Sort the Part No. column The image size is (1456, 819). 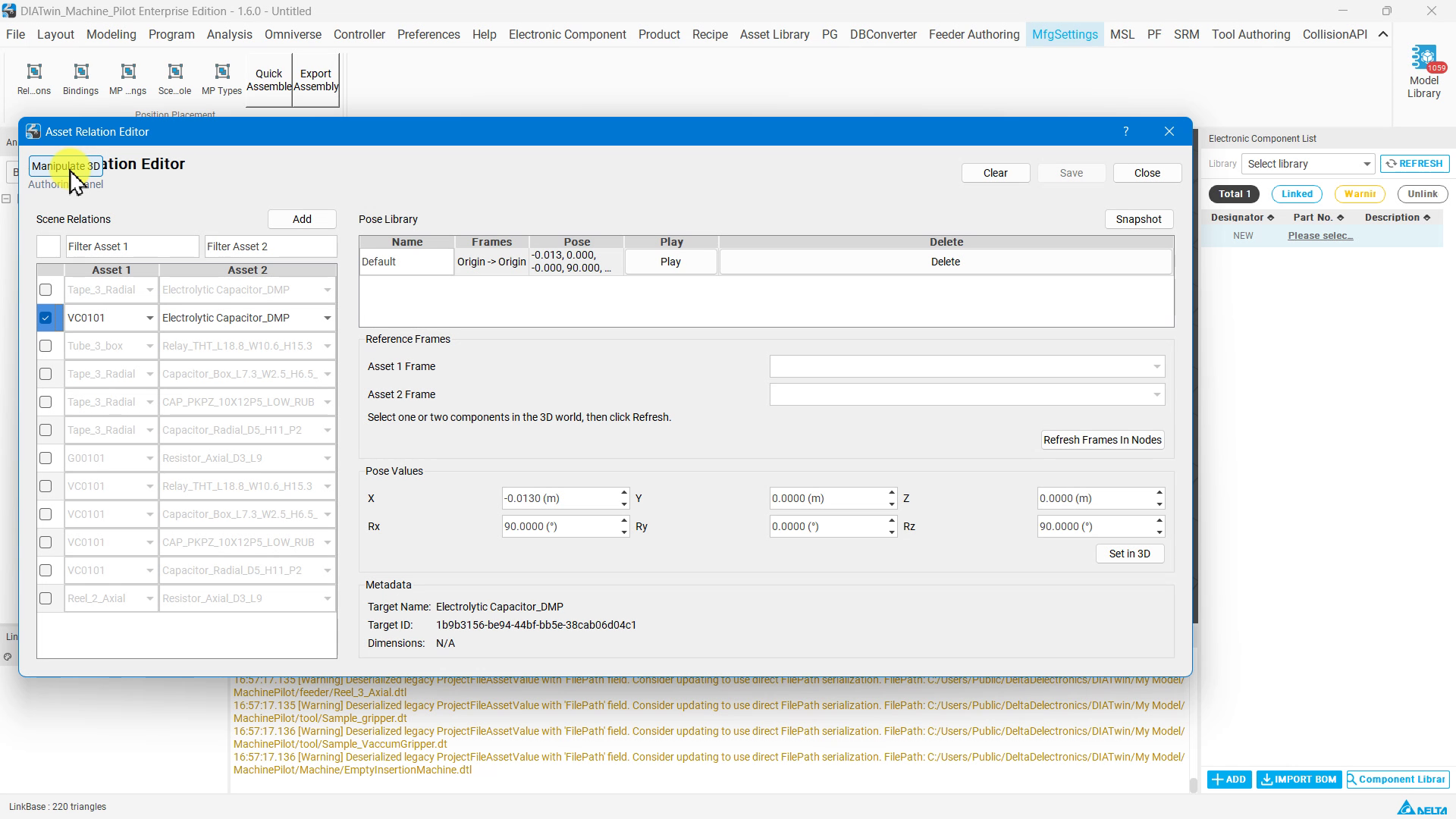(x=1318, y=218)
